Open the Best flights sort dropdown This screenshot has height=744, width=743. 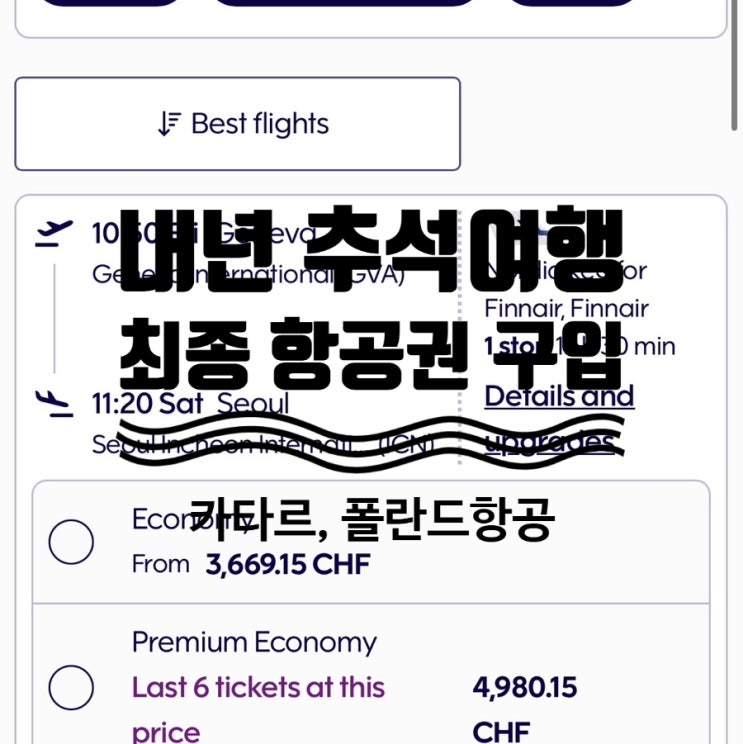tap(237, 124)
